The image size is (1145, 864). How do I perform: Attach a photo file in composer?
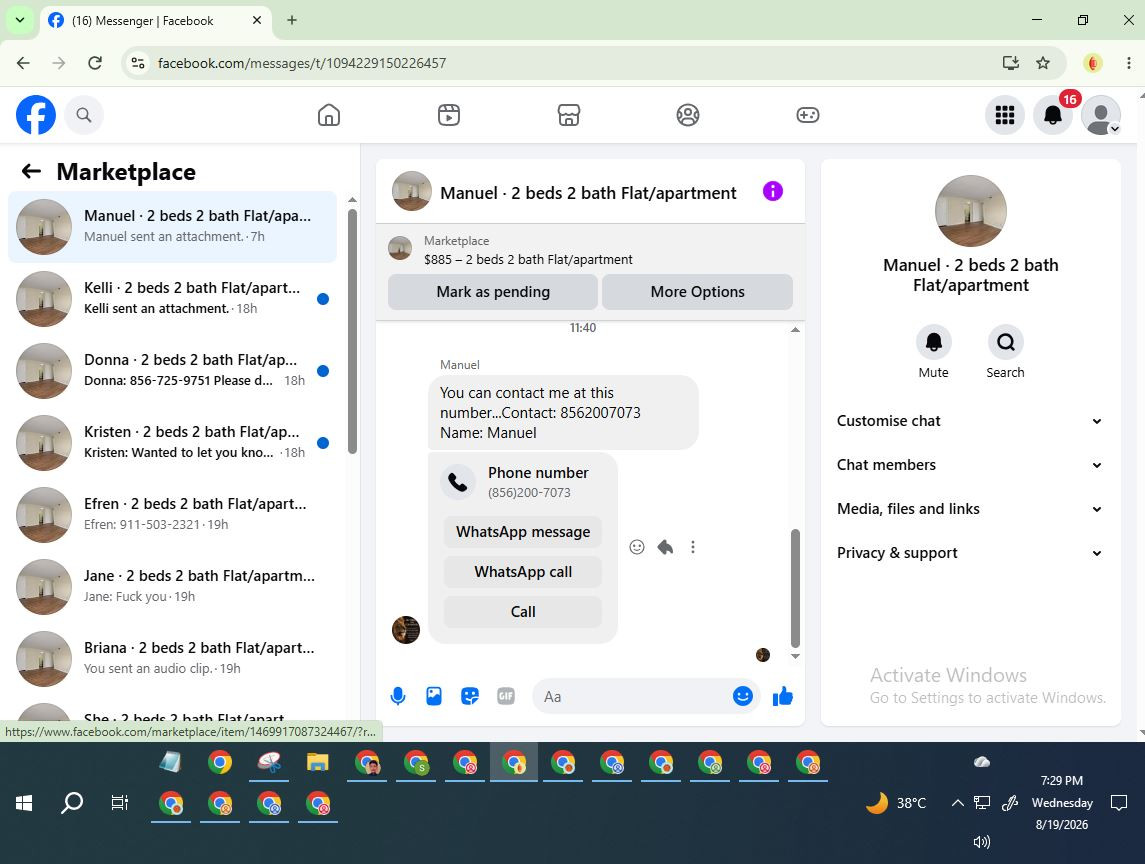[x=434, y=696]
